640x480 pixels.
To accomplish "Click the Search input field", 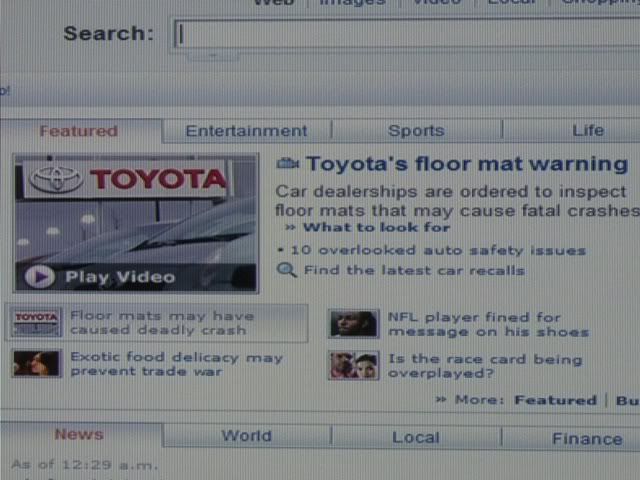I will [407, 34].
